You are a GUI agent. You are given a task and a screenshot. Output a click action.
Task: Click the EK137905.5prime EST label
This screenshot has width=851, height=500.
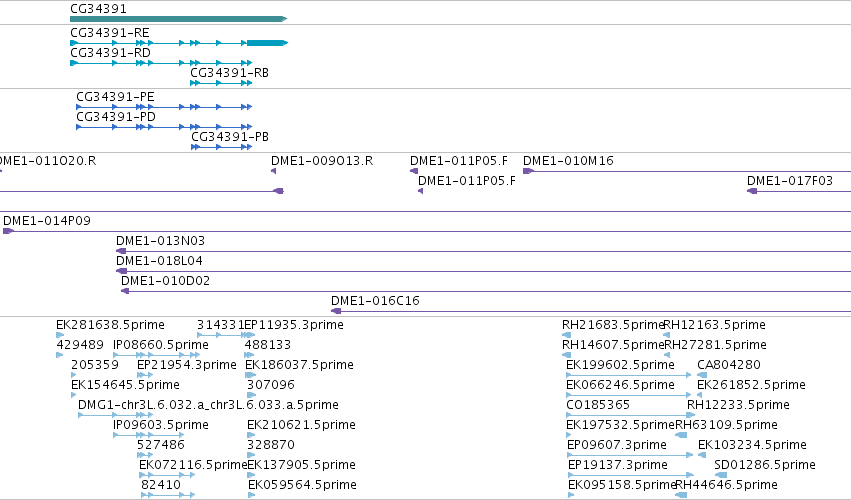coord(301,465)
